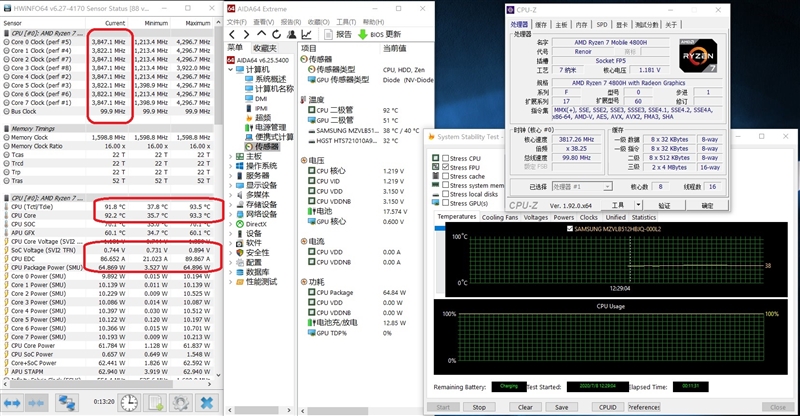Click the AIDA64 up-level arrow icon

pos(261,34)
